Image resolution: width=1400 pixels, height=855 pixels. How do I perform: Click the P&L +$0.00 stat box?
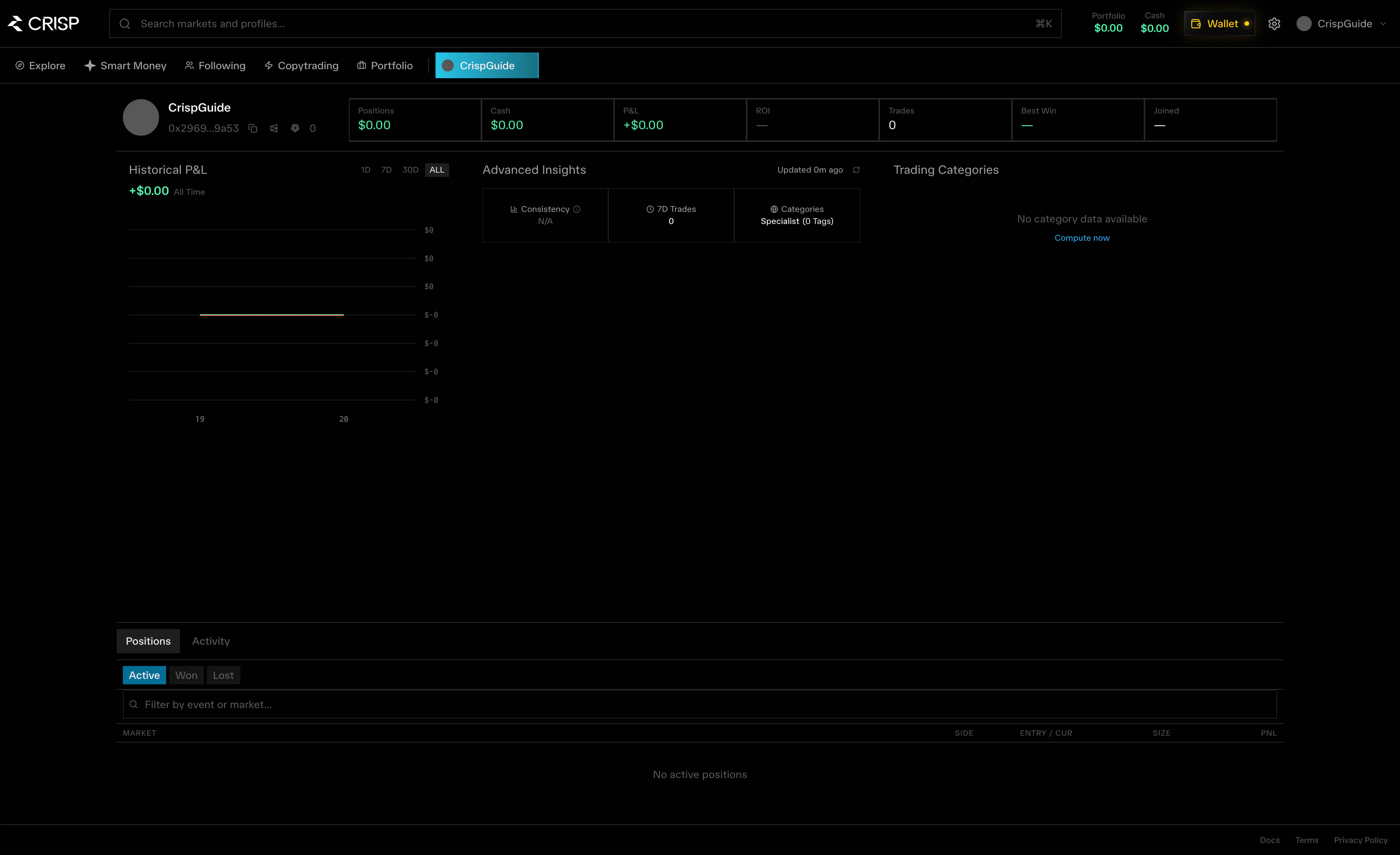click(x=680, y=120)
